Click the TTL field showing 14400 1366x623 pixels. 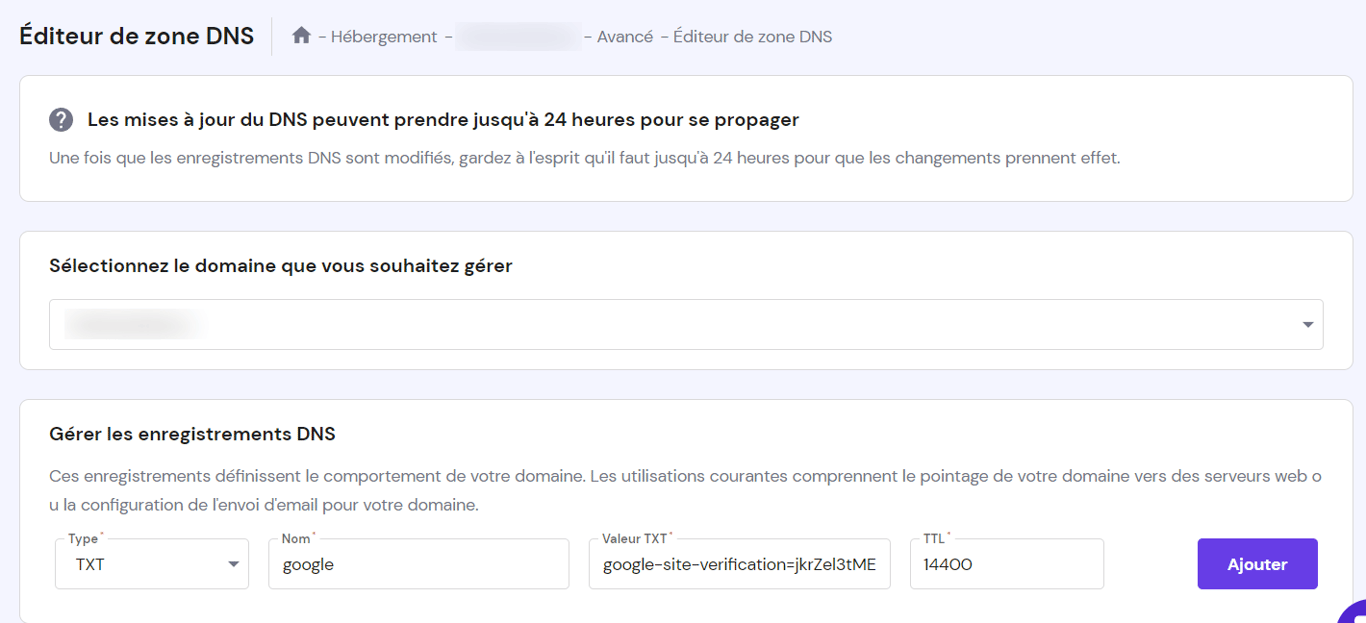click(x=1006, y=564)
